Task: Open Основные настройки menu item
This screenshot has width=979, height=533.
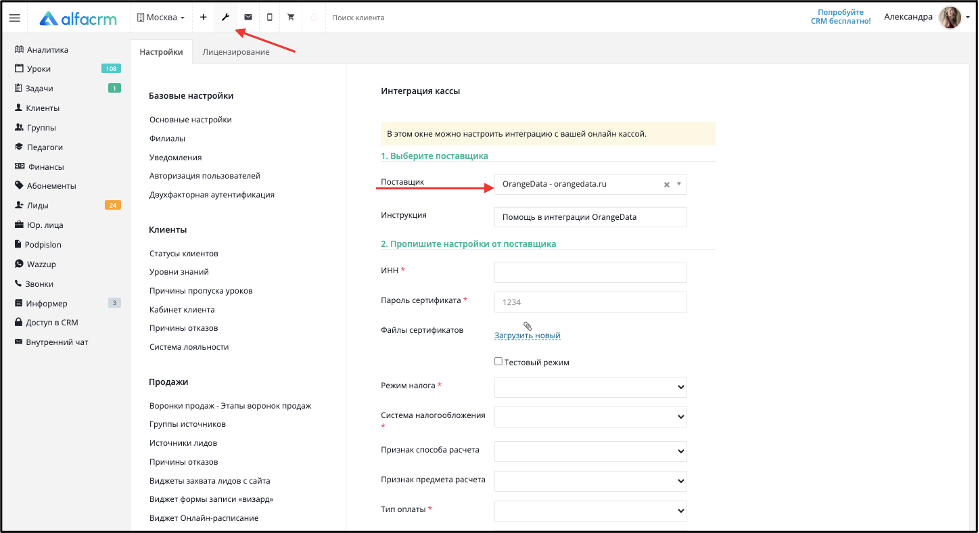Action: pyautogui.click(x=190, y=119)
